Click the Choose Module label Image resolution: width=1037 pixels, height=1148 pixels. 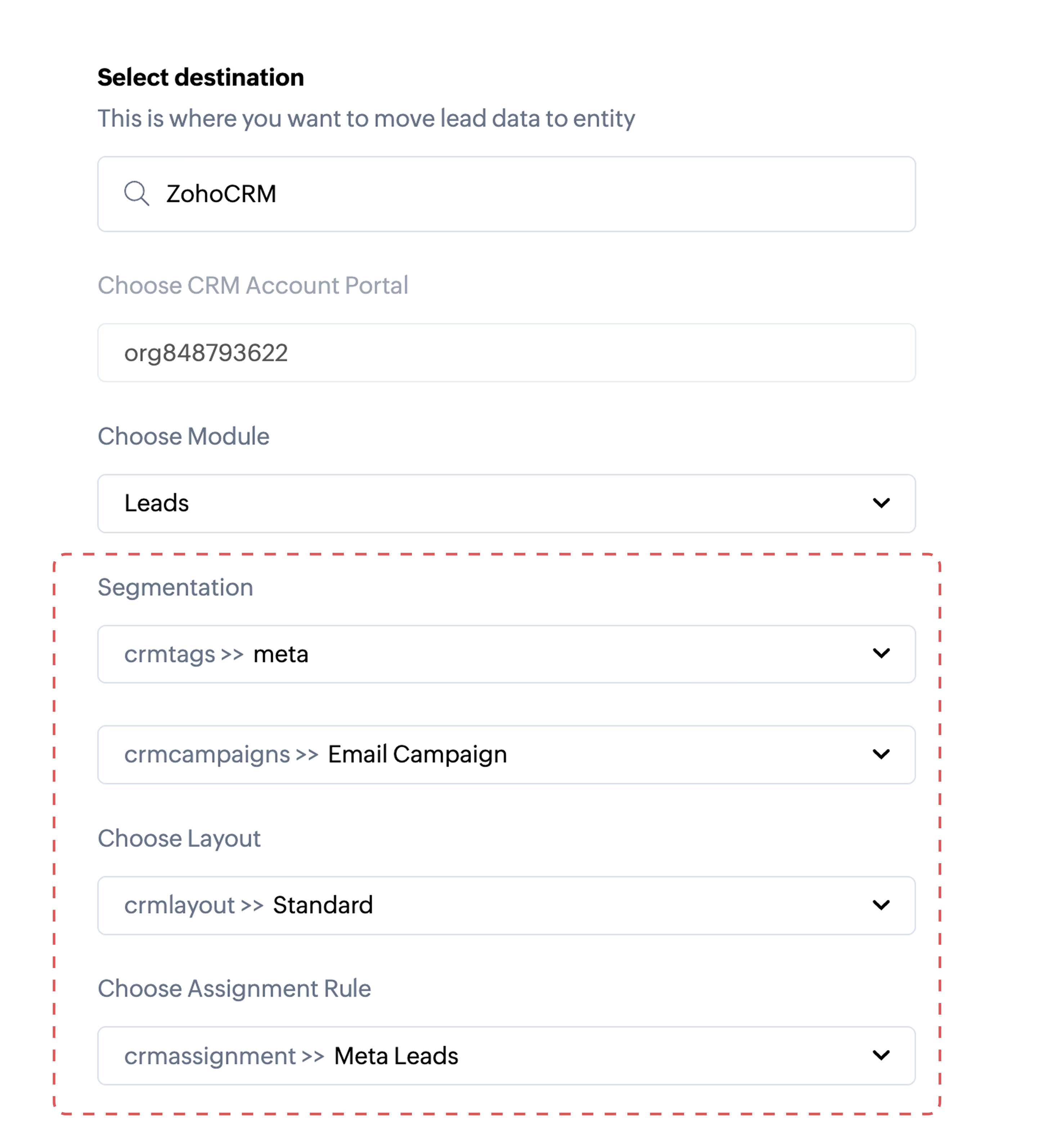tap(183, 437)
